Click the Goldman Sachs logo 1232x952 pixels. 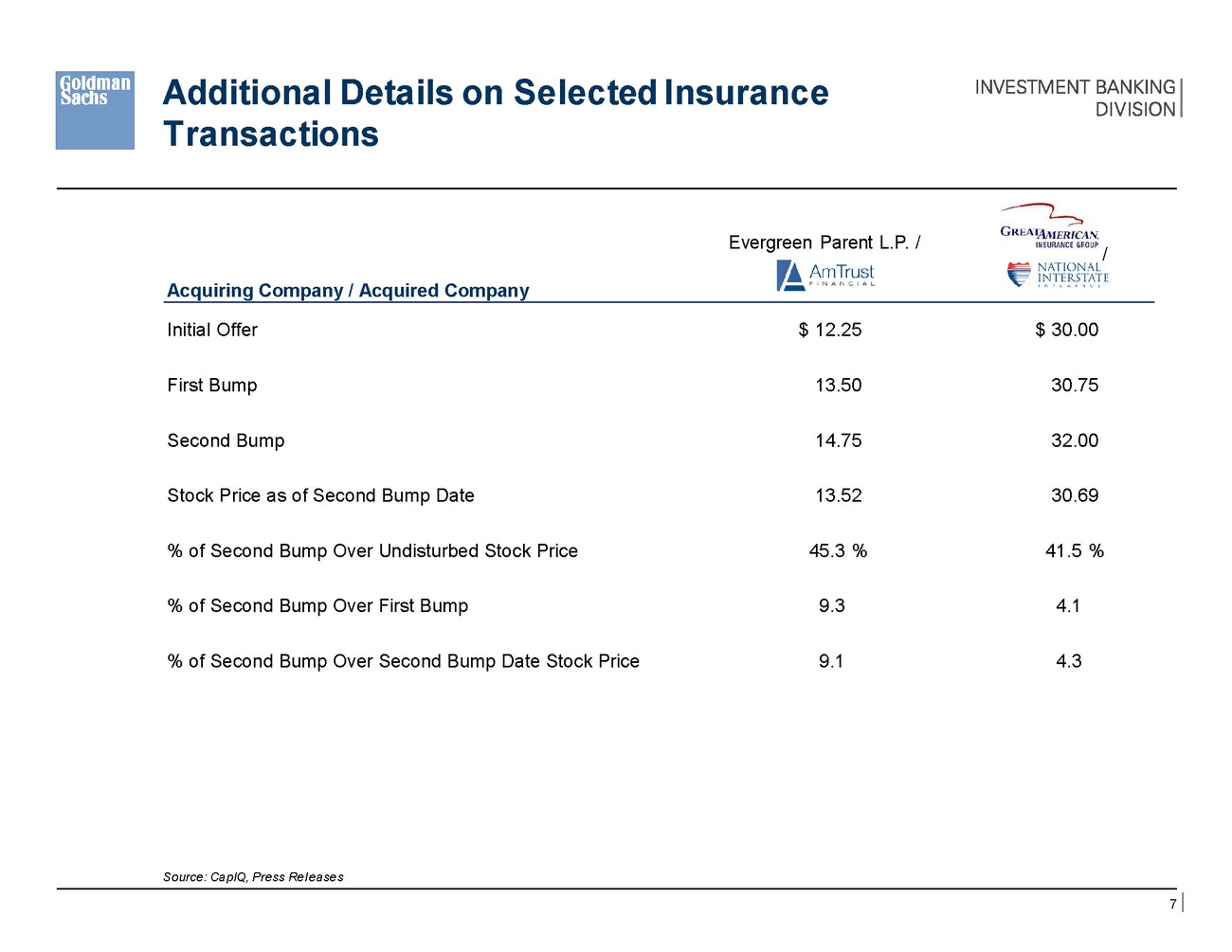95,110
